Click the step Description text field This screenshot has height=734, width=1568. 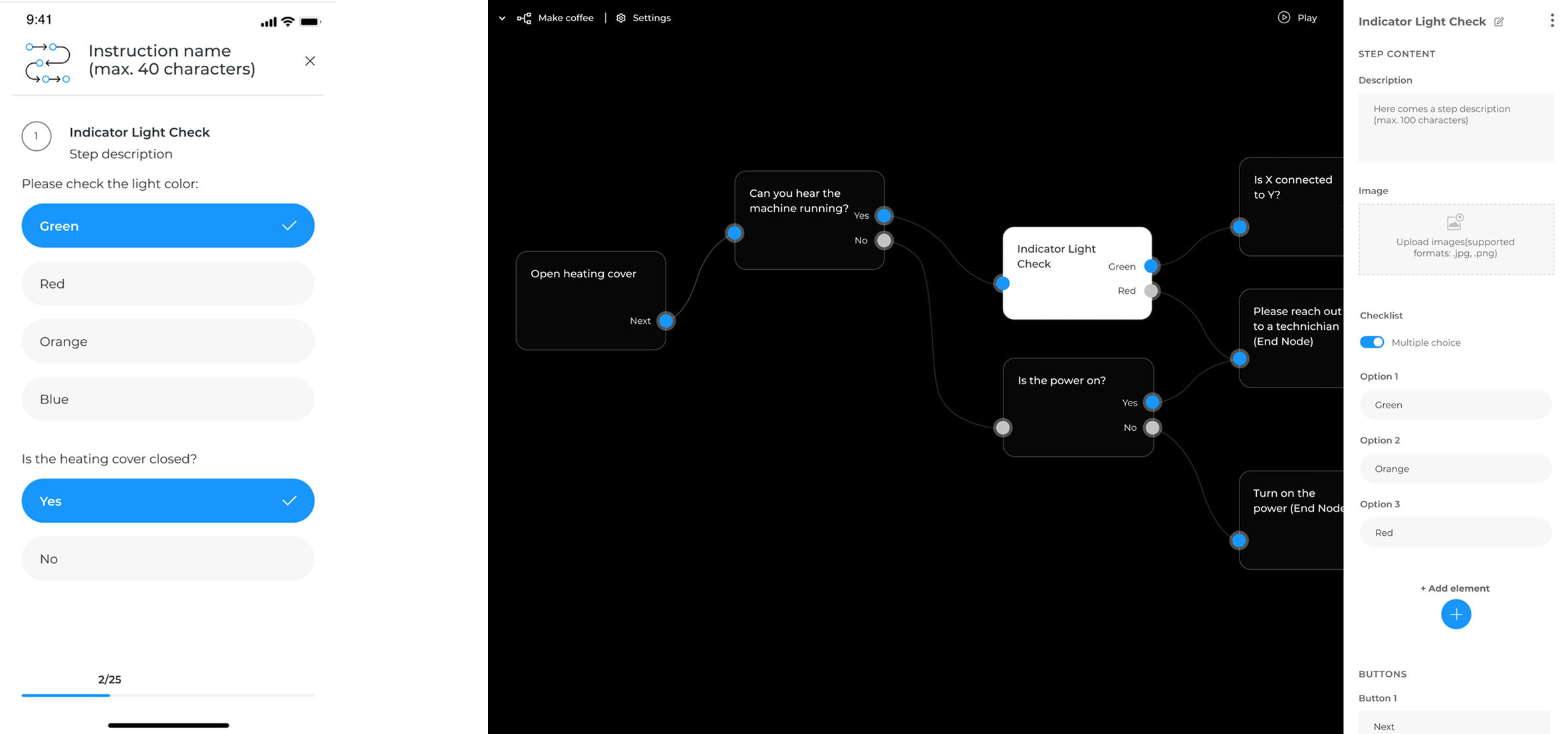pyautogui.click(x=1455, y=127)
